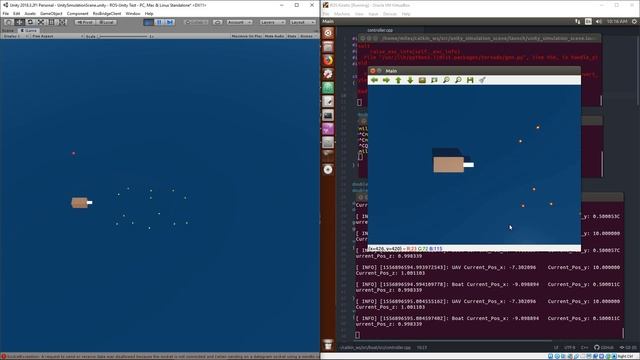
Task: Click the fit-to-window icon in Main viewer
Action: tap(434, 80)
